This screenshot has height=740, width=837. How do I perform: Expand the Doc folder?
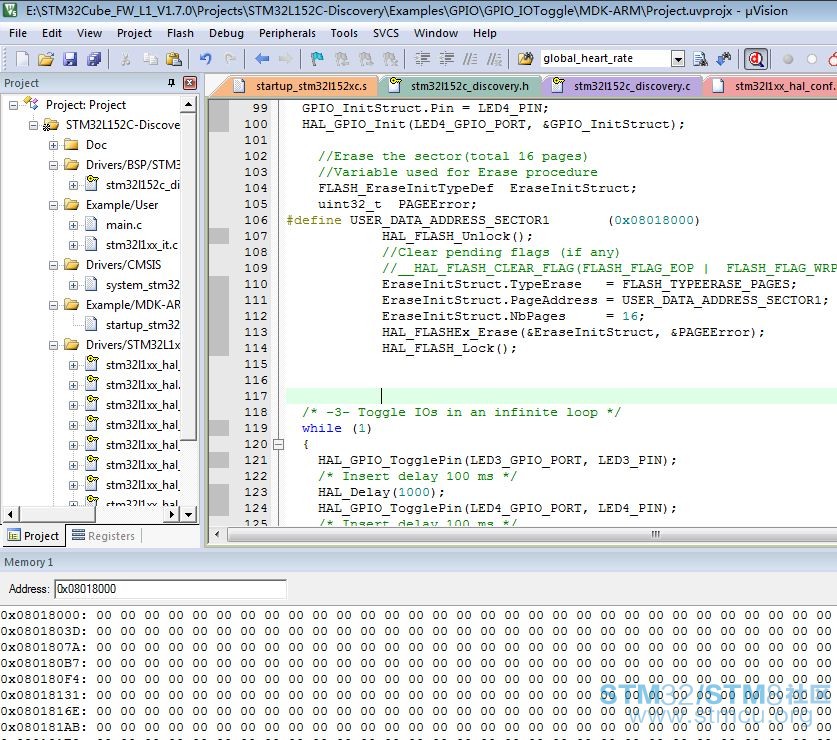pyautogui.click(x=53, y=145)
